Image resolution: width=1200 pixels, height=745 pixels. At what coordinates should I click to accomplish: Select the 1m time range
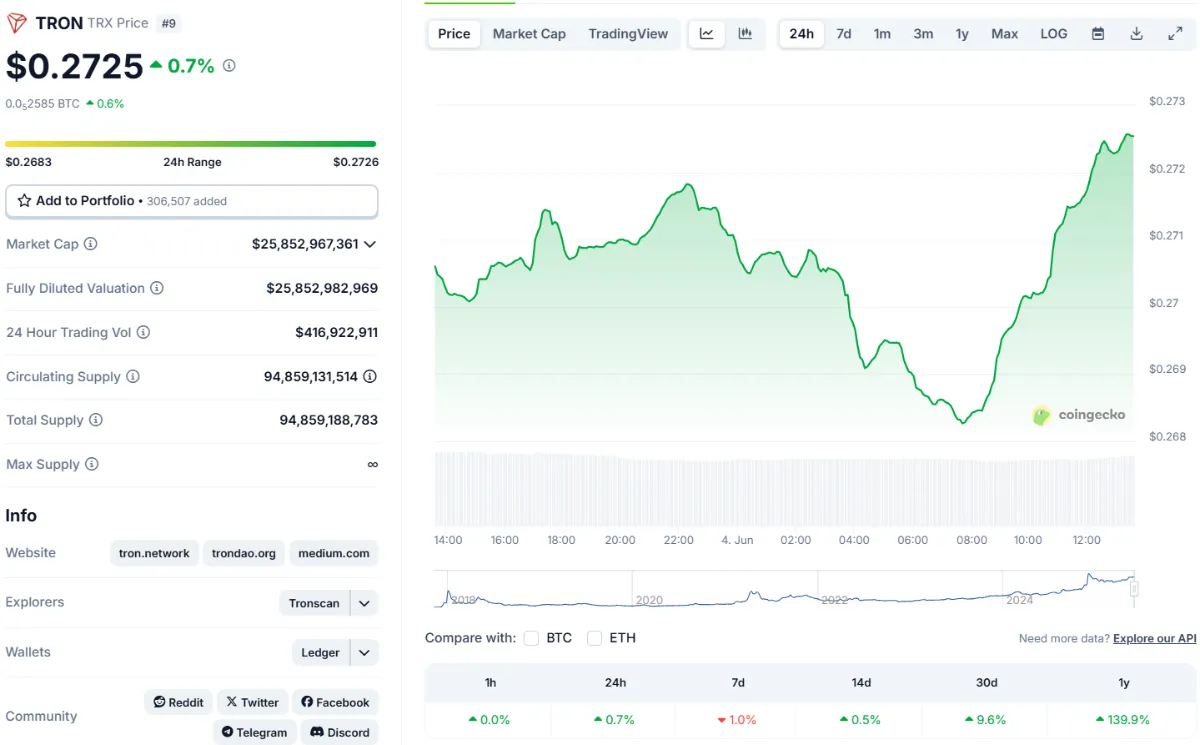(x=882, y=34)
